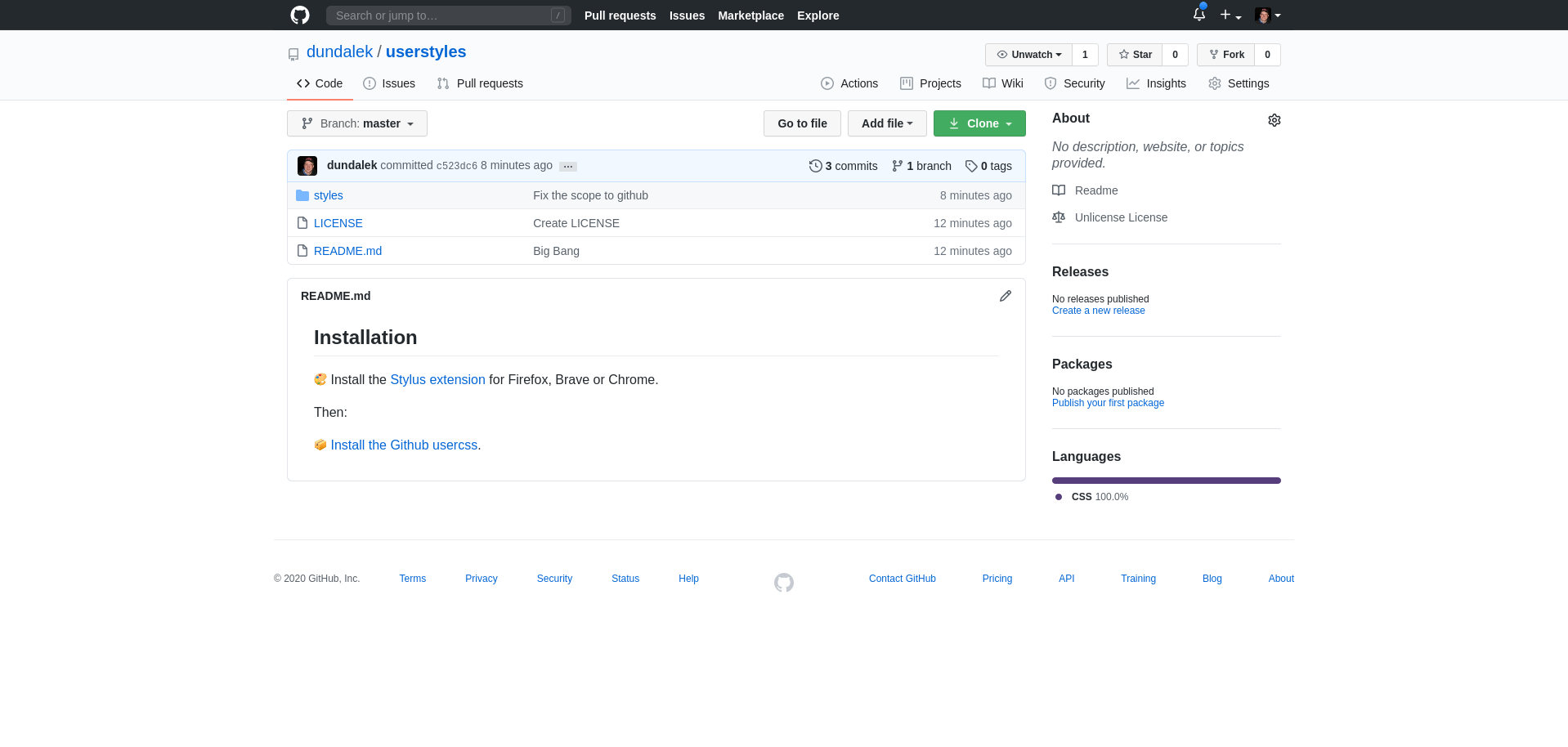1568x747 pixels.
Task: Click Go to file button
Action: [x=802, y=123]
